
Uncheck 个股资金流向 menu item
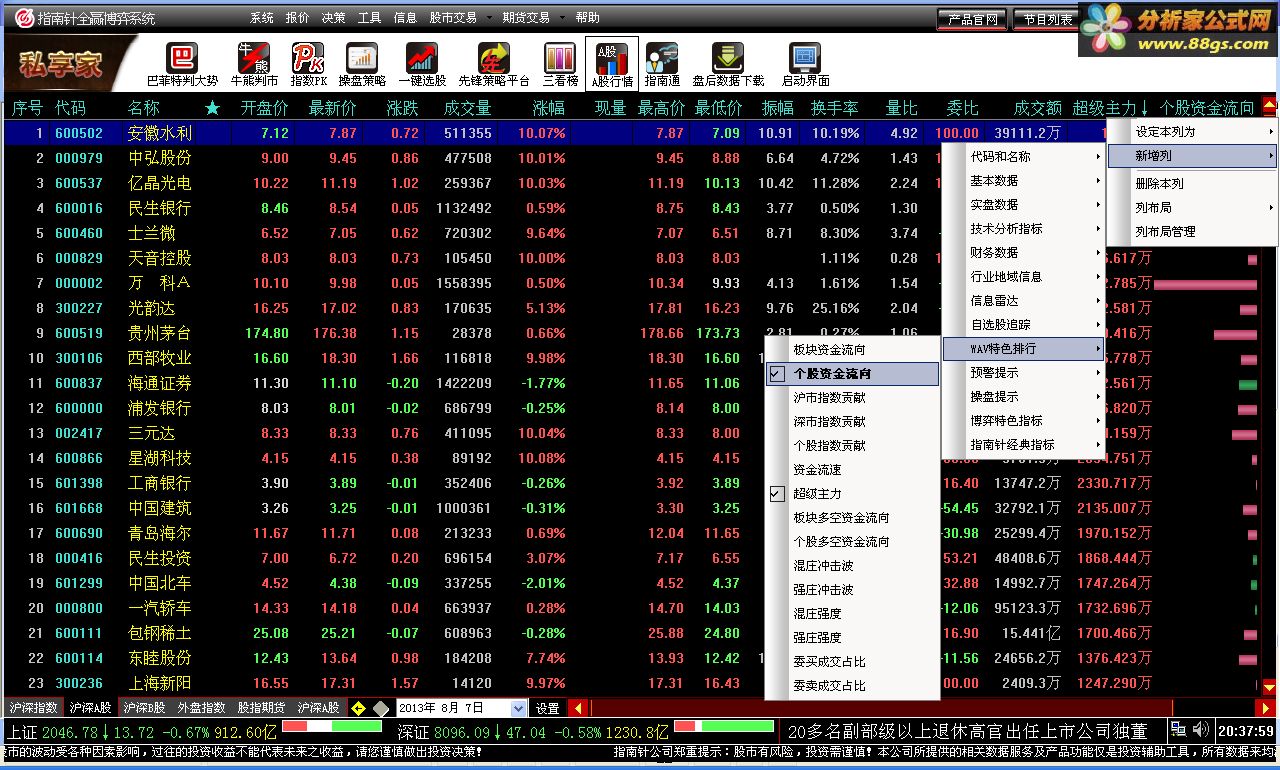click(852, 374)
